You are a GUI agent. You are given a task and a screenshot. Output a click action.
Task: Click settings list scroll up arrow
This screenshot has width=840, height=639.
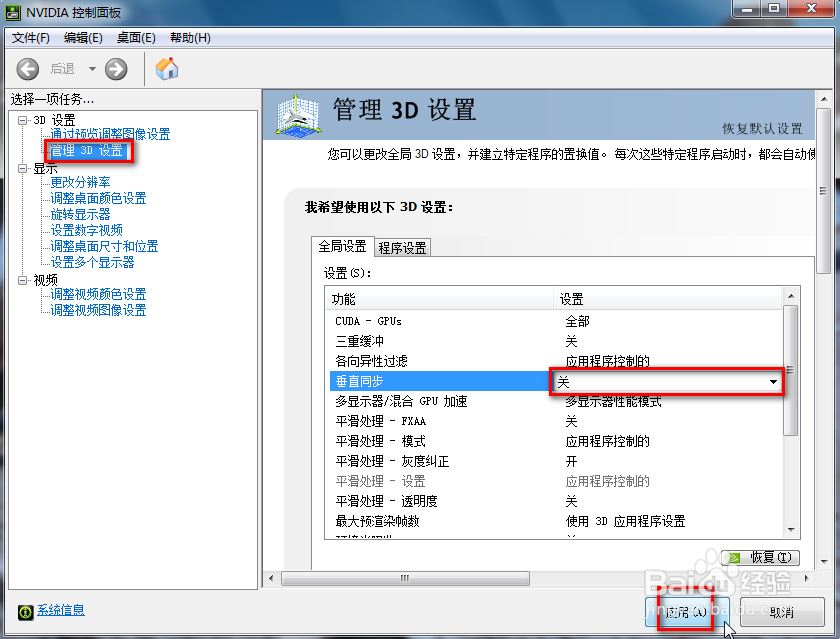tap(791, 296)
